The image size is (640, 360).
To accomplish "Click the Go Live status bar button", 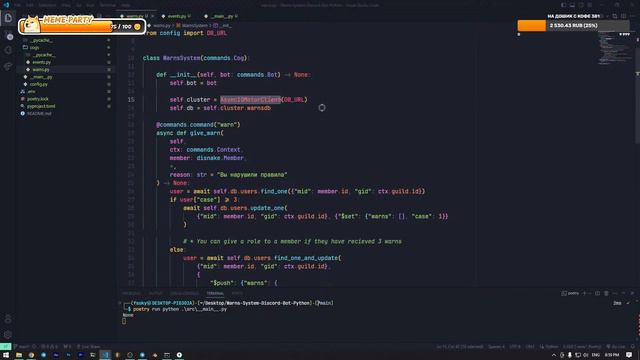I will (x=616, y=347).
